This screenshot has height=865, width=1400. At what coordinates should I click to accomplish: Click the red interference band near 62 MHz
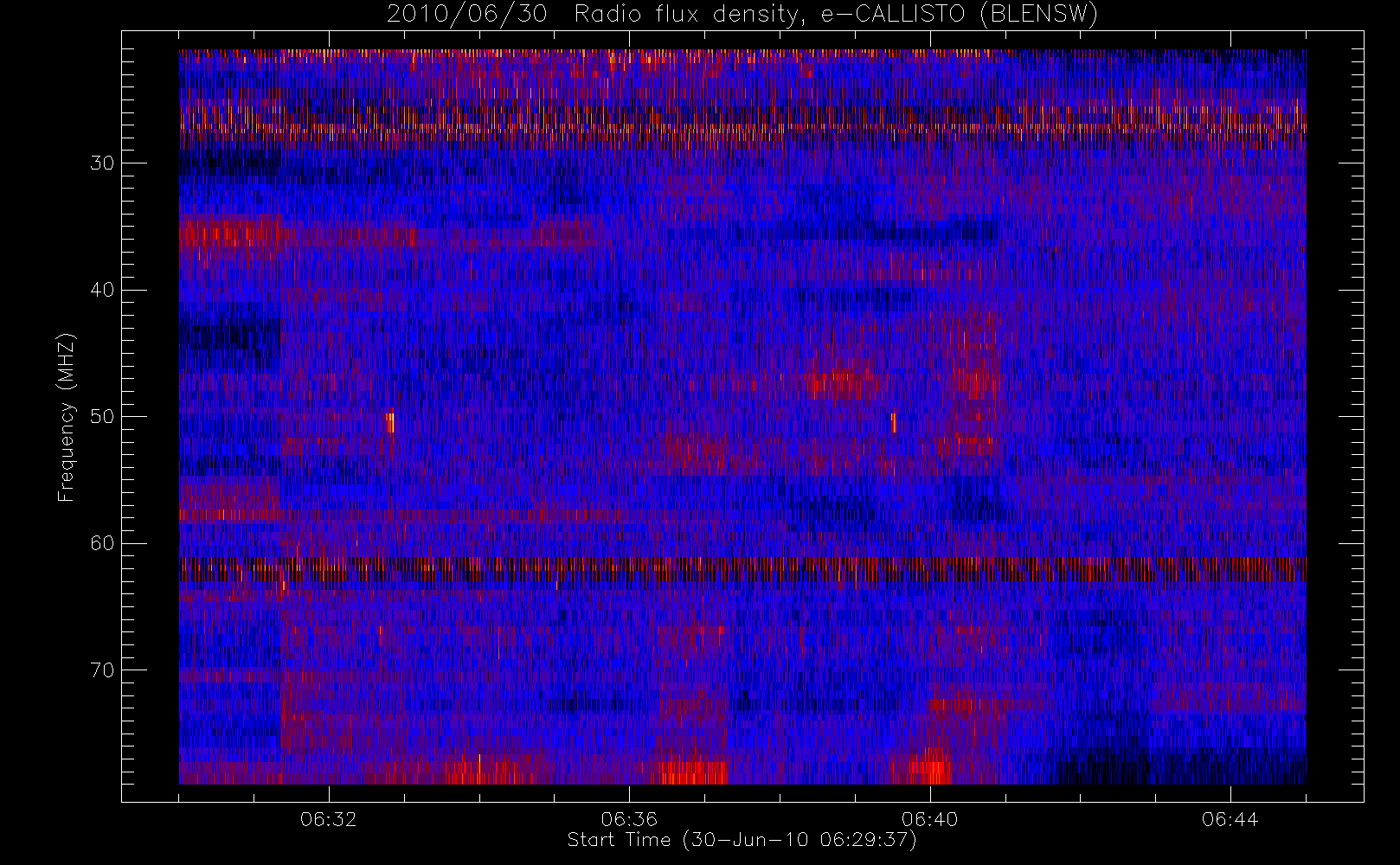coord(742,569)
